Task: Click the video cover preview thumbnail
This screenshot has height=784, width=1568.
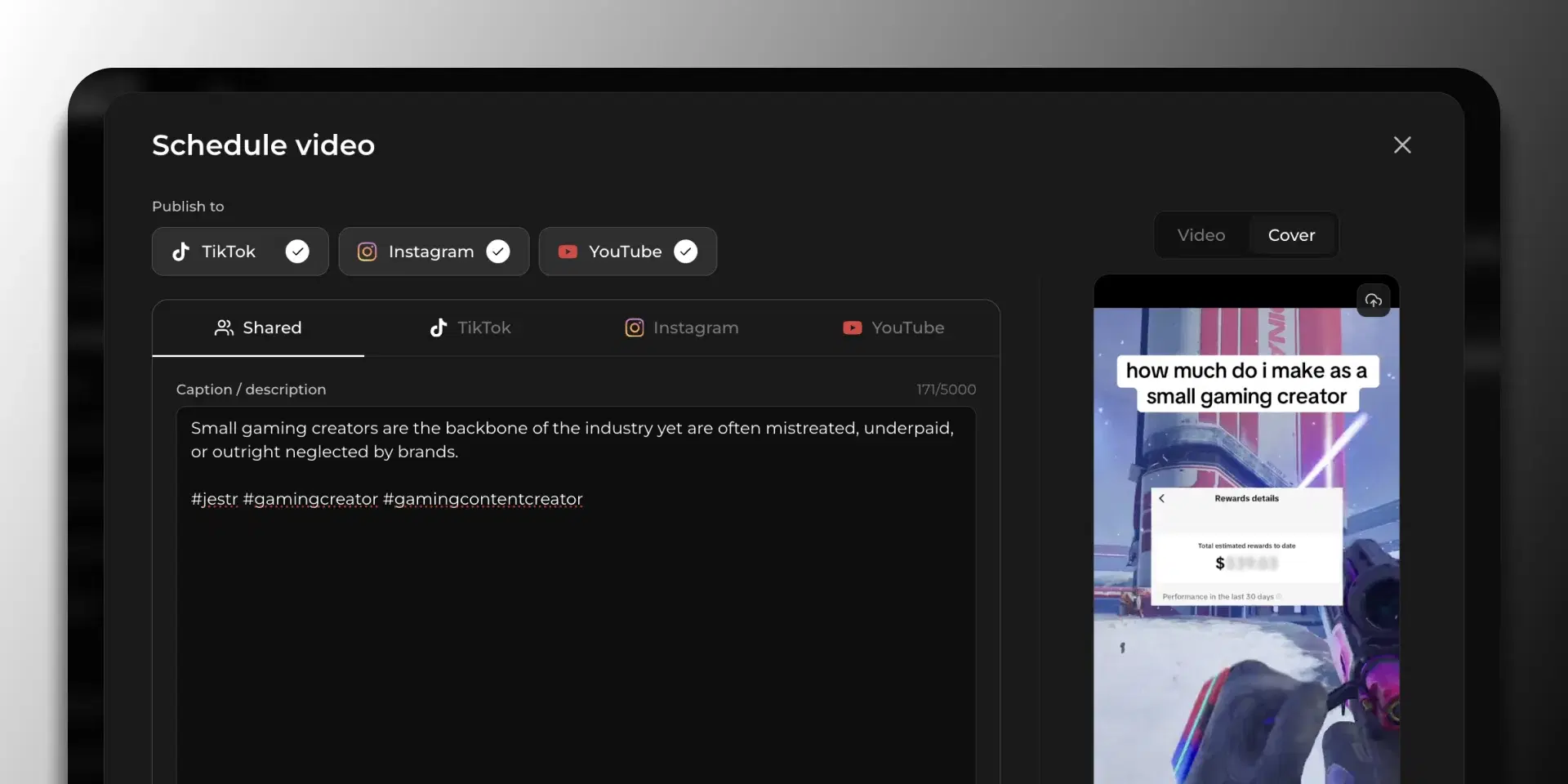Action: click(1246, 529)
